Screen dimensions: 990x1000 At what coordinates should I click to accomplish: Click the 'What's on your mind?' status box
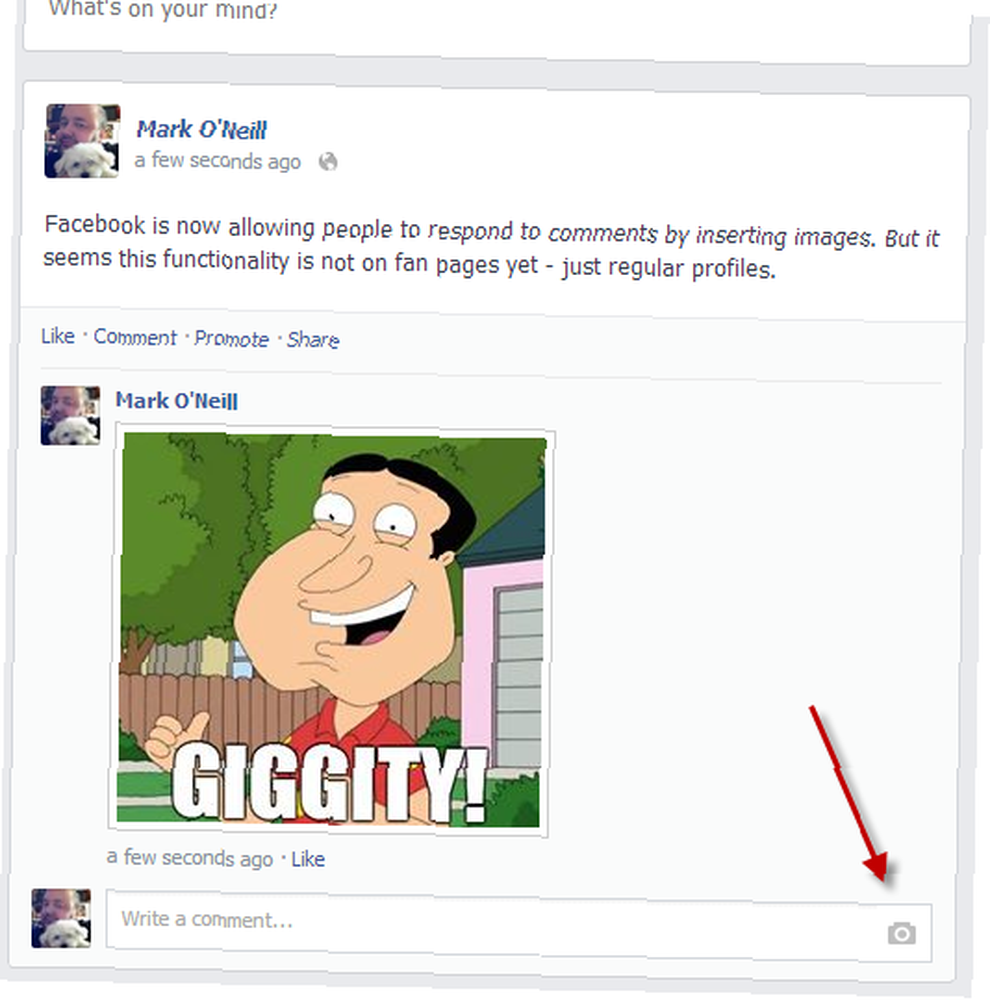point(496,26)
